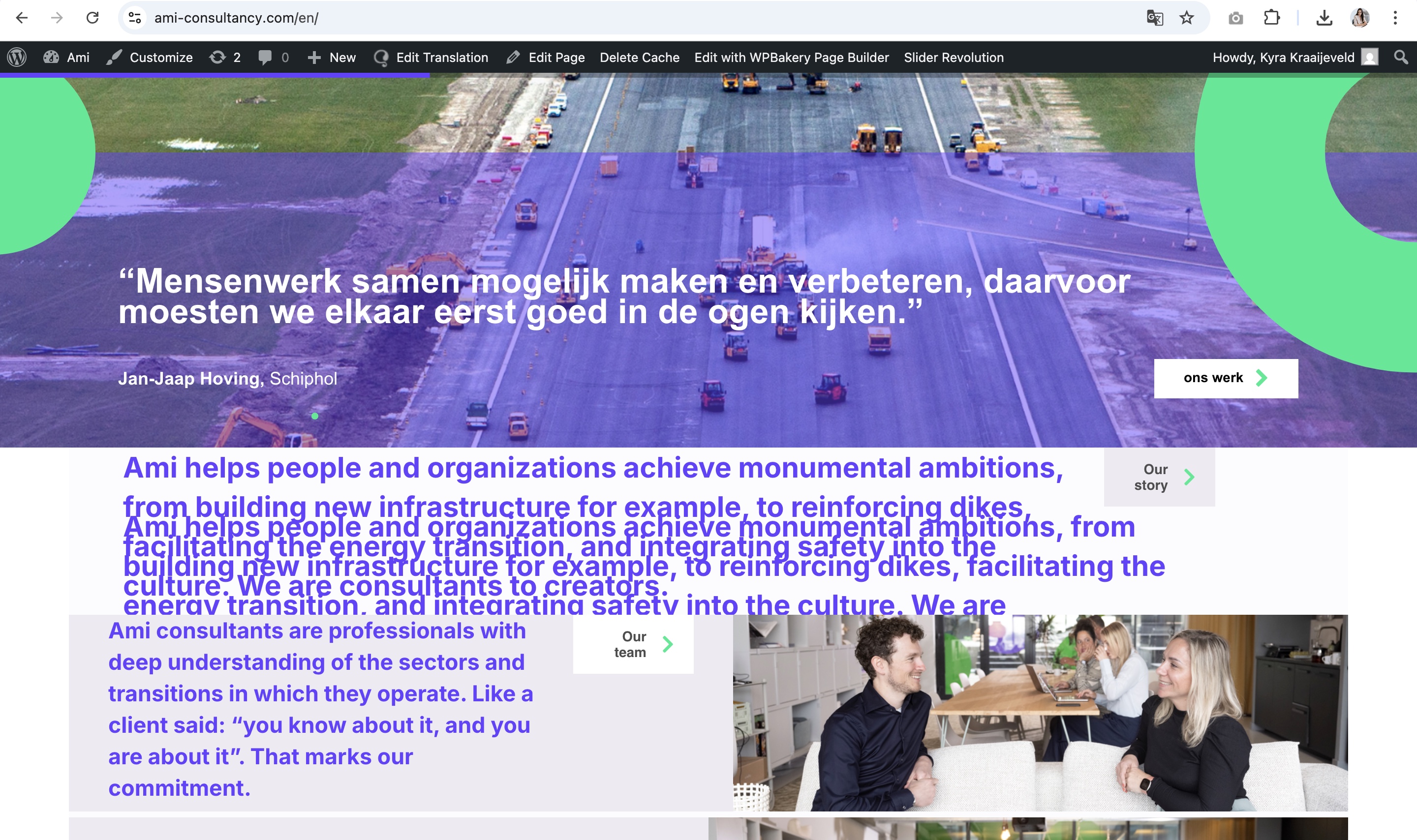The image size is (1417, 840).
Task: Open the New content menu
Action: click(x=332, y=57)
